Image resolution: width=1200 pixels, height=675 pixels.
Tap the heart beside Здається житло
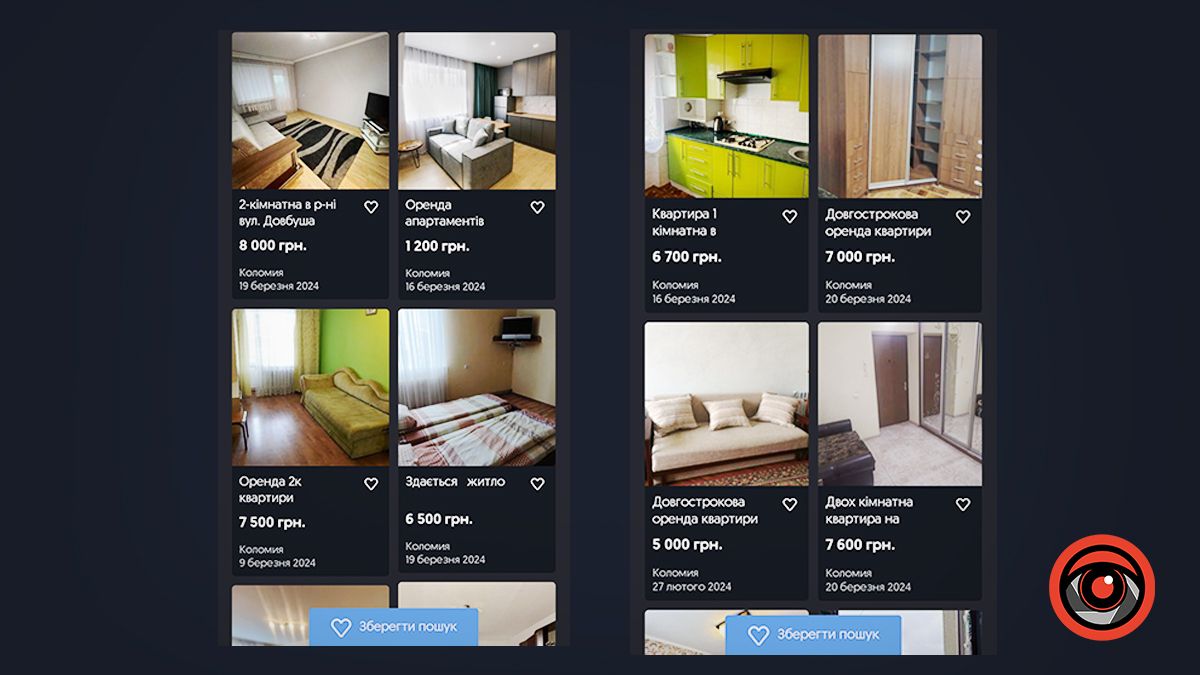point(537,483)
